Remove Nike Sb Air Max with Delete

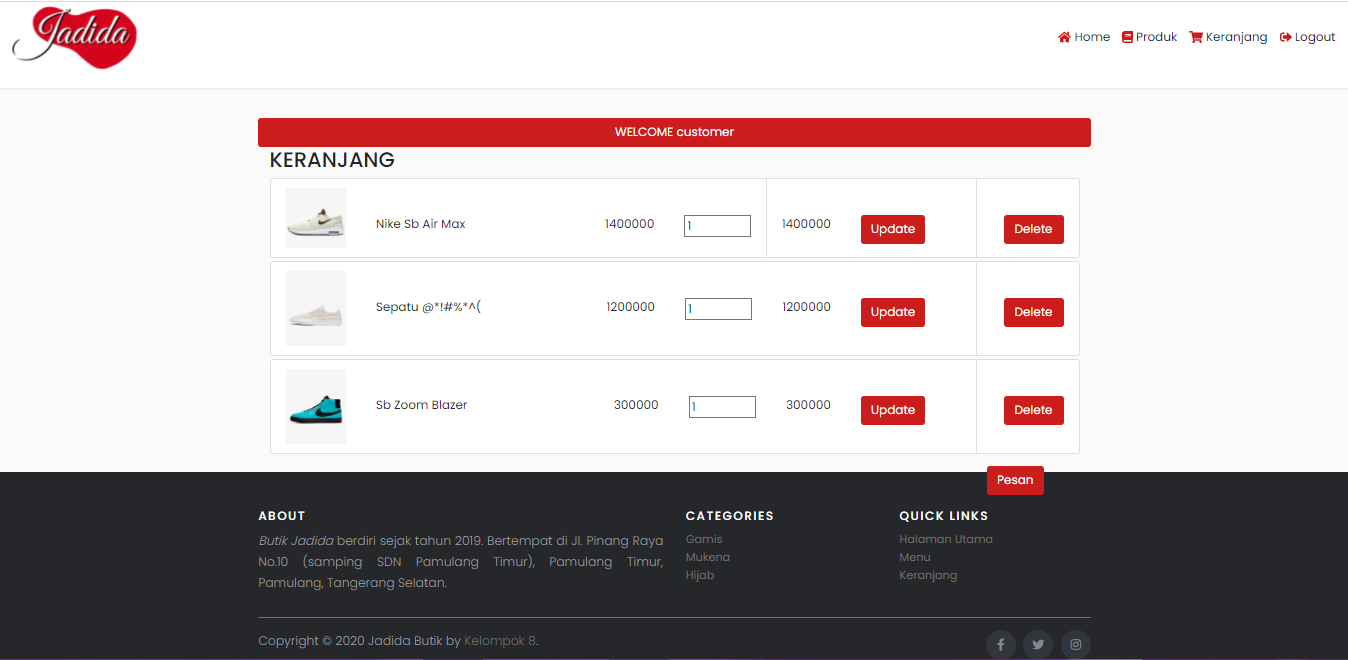click(x=1033, y=229)
